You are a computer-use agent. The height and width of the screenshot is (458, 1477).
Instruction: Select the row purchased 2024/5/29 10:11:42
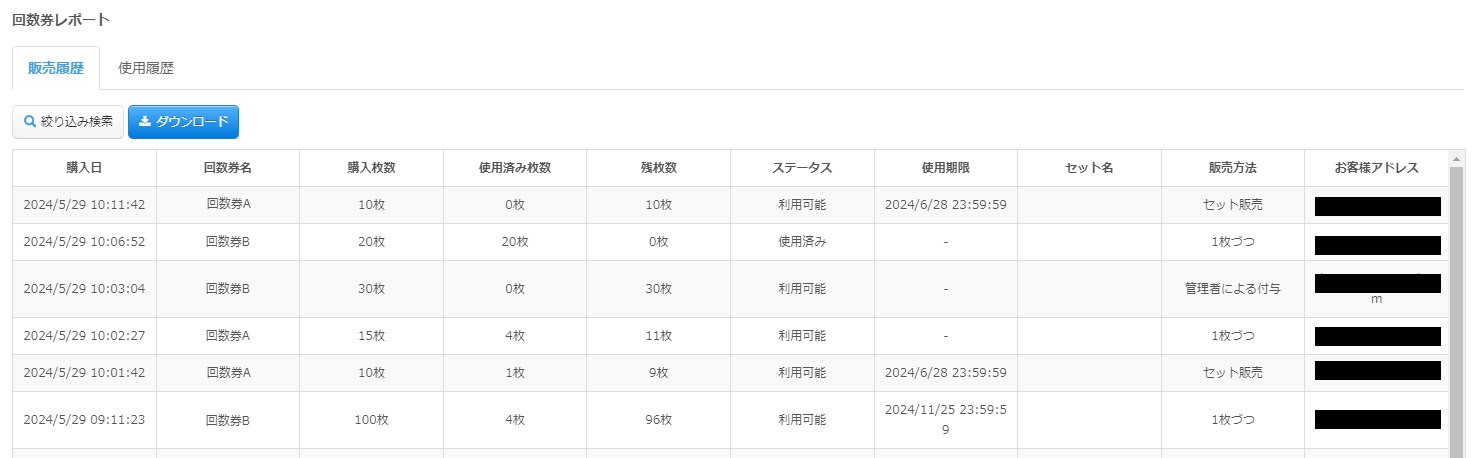tap(730, 205)
